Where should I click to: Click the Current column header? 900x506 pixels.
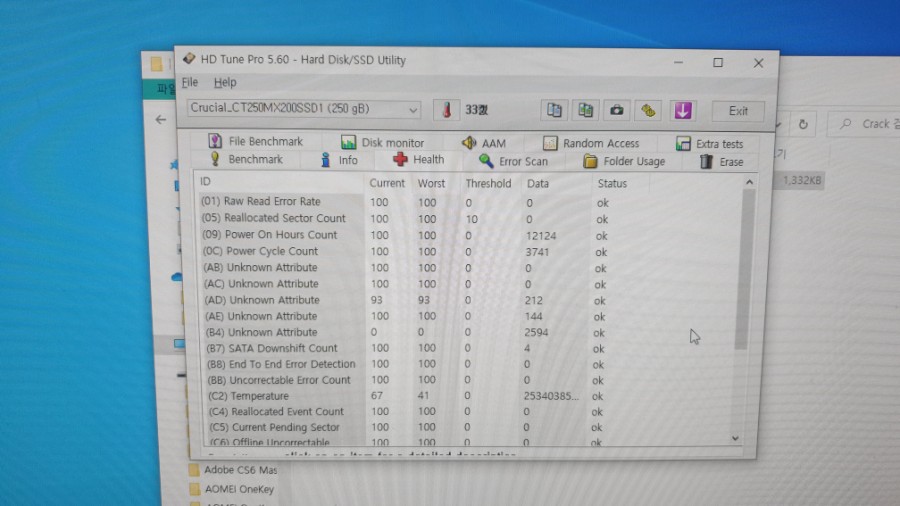(387, 183)
